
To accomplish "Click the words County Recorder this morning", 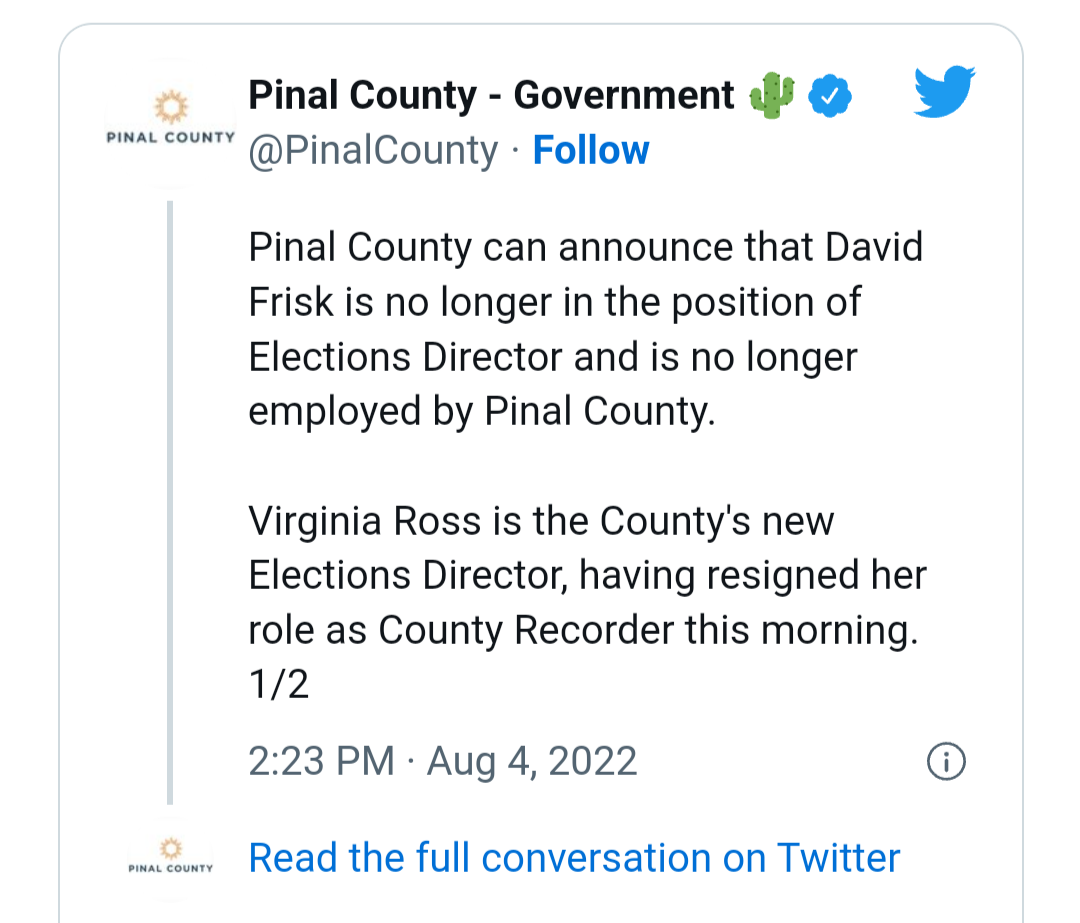I will click(x=648, y=630).
